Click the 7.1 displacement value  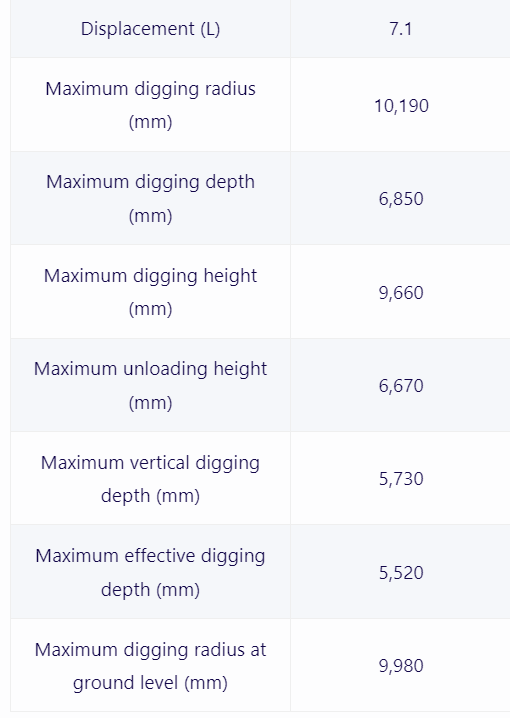point(401,29)
